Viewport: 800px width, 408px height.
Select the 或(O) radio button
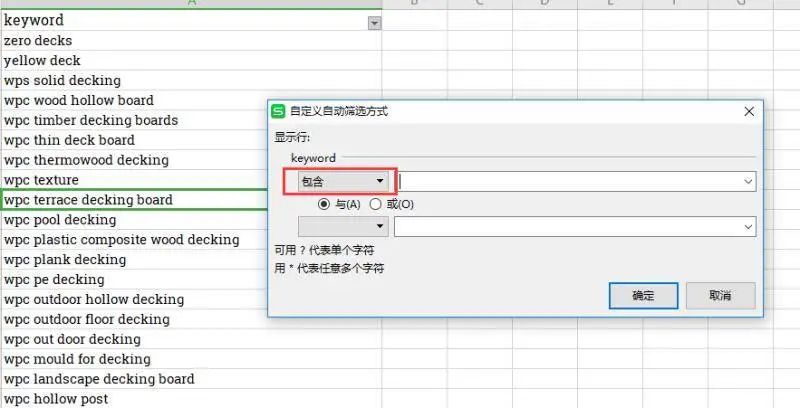point(376,204)
